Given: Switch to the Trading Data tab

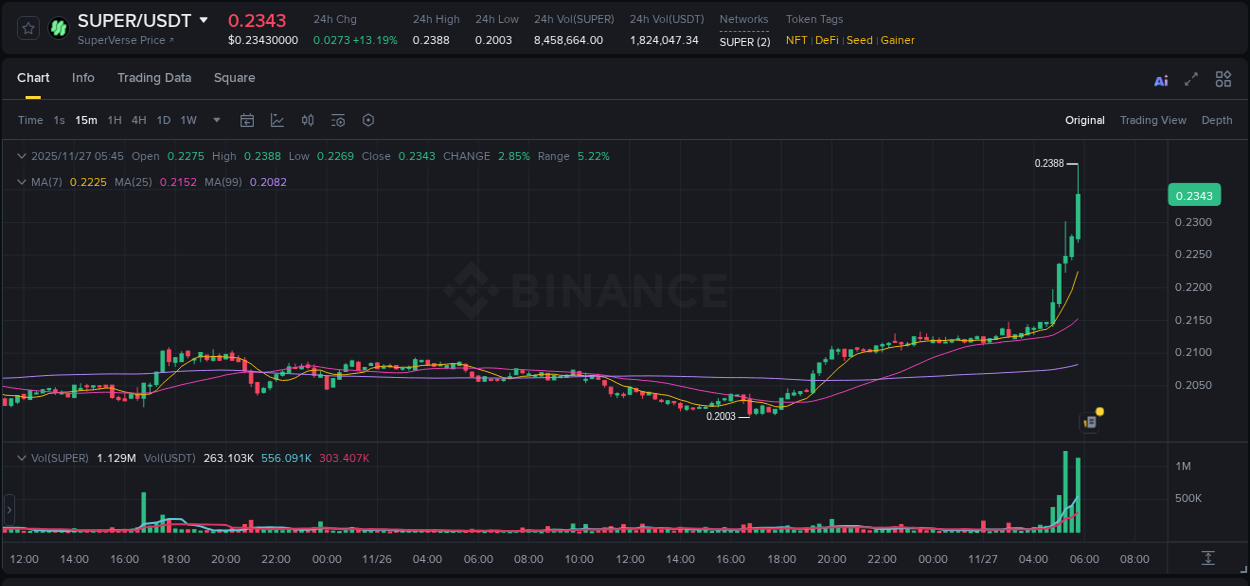Looking at the screenshot, I should point(154,77).
